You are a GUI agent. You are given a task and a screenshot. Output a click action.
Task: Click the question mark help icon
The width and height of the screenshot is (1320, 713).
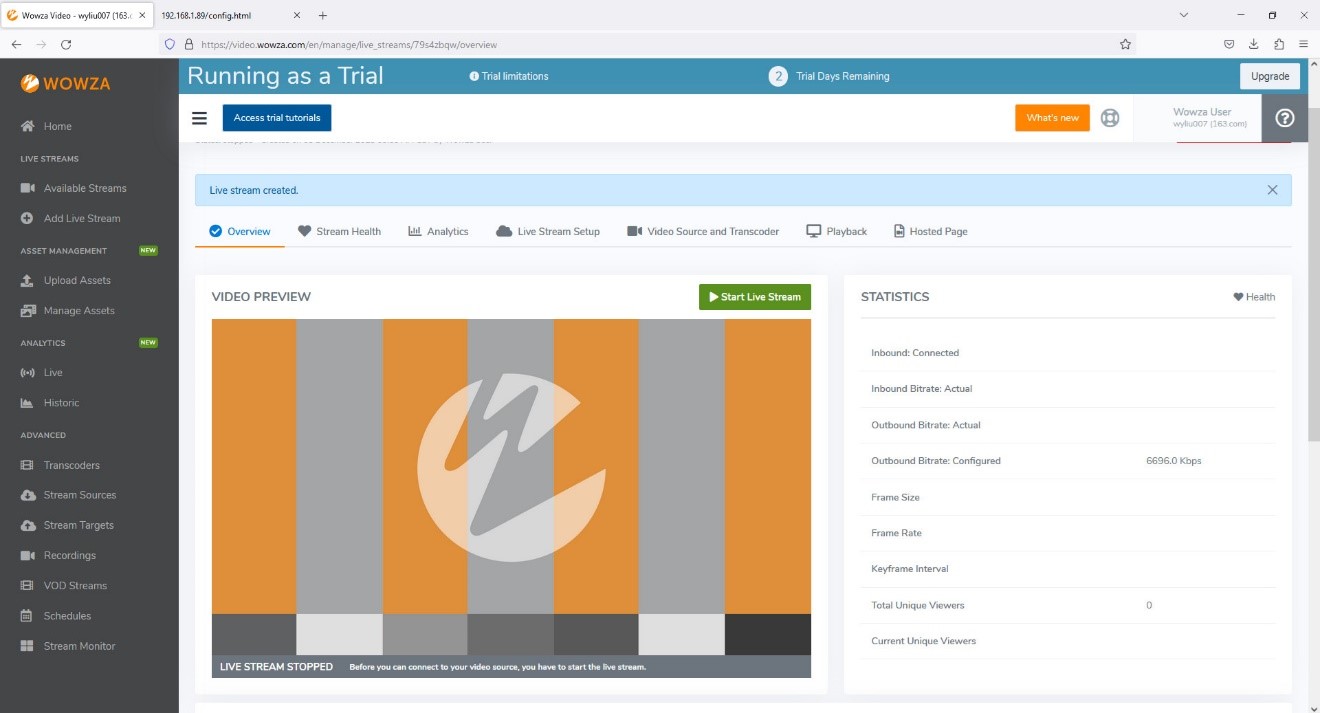pyautogui.click(x=1285, y=118)
